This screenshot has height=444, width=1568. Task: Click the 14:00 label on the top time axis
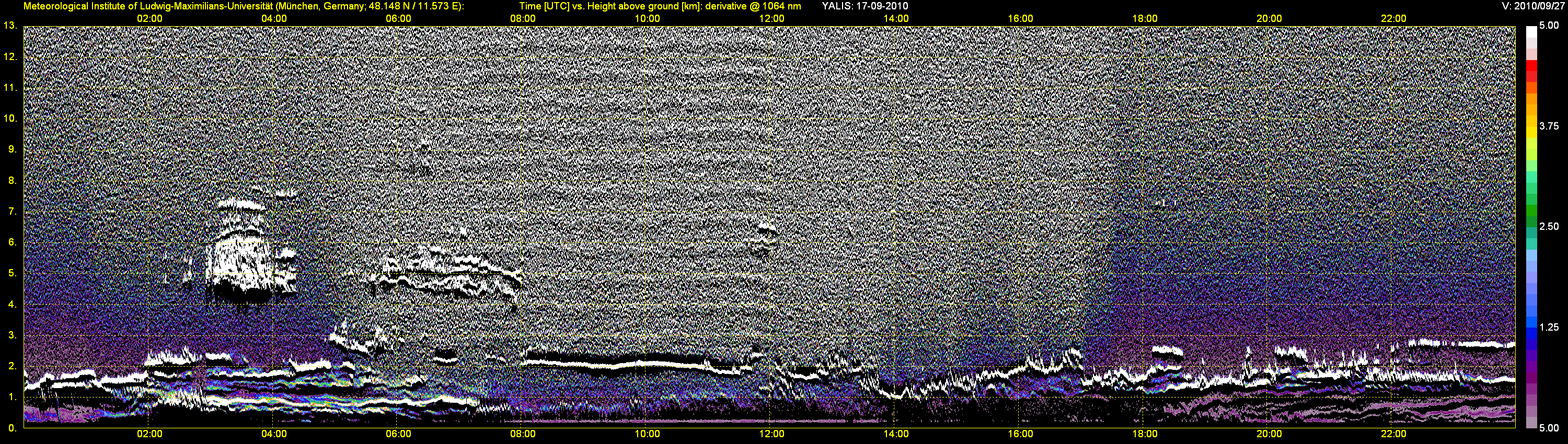(896, 19)
